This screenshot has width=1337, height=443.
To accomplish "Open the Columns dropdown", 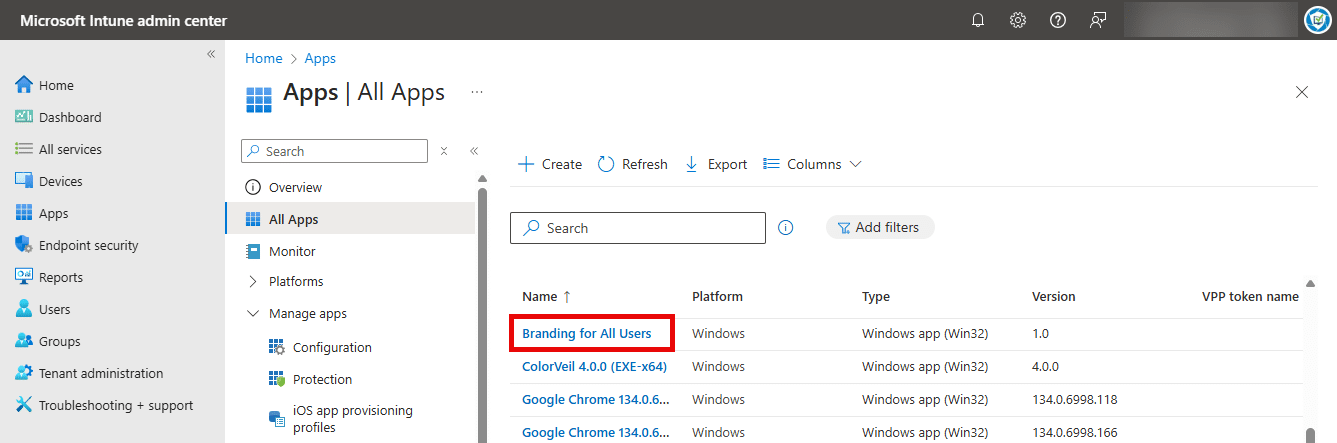I will (x=812, y=164).
